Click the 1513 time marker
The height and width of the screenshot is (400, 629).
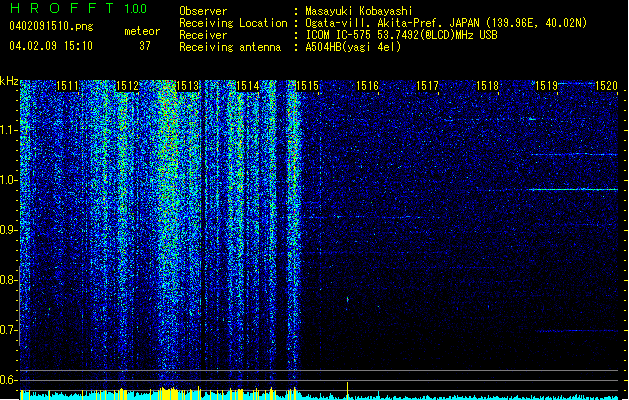tap(187, 86)
